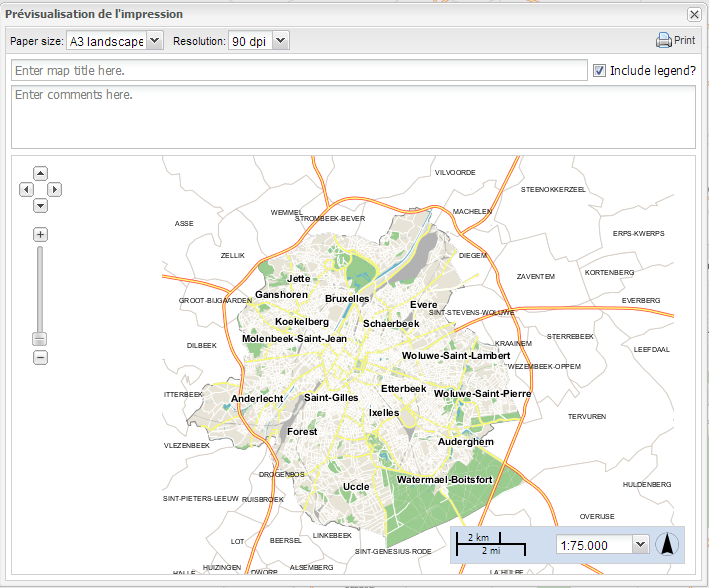Expand the 1:75.000 scale dropdown
709x588 pixels.
pos(640,545)
